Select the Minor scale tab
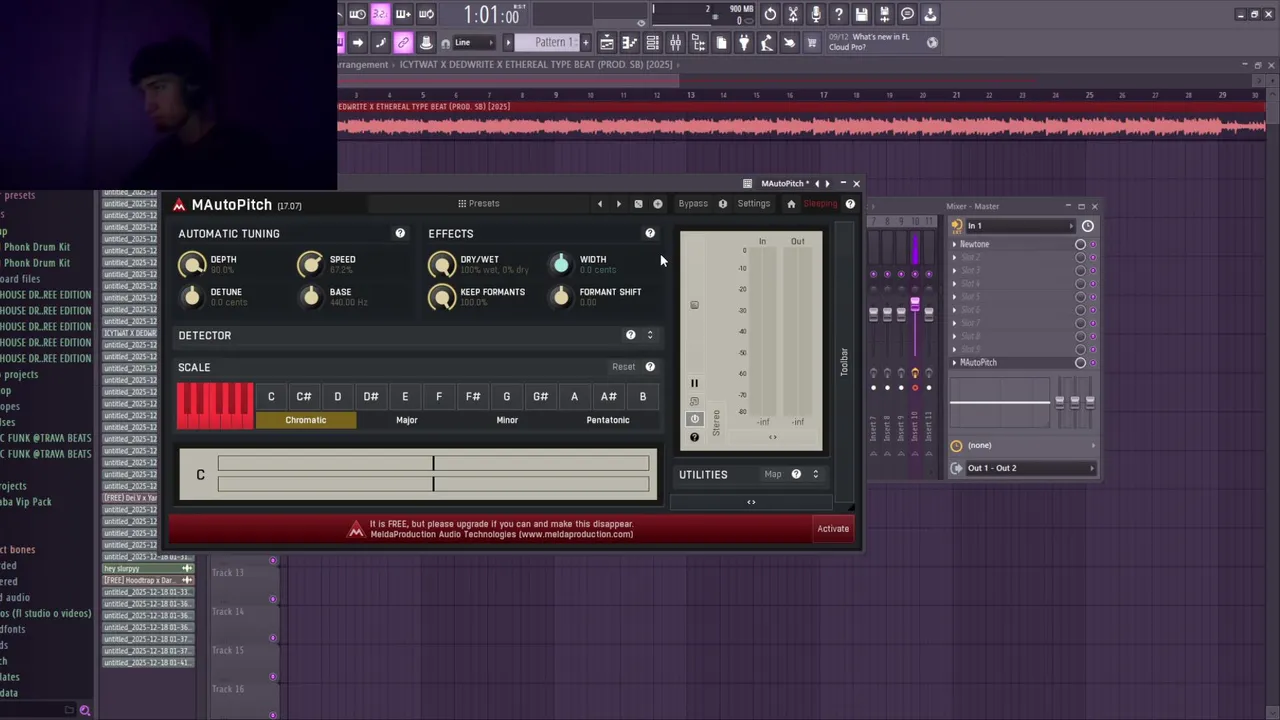 507,420
